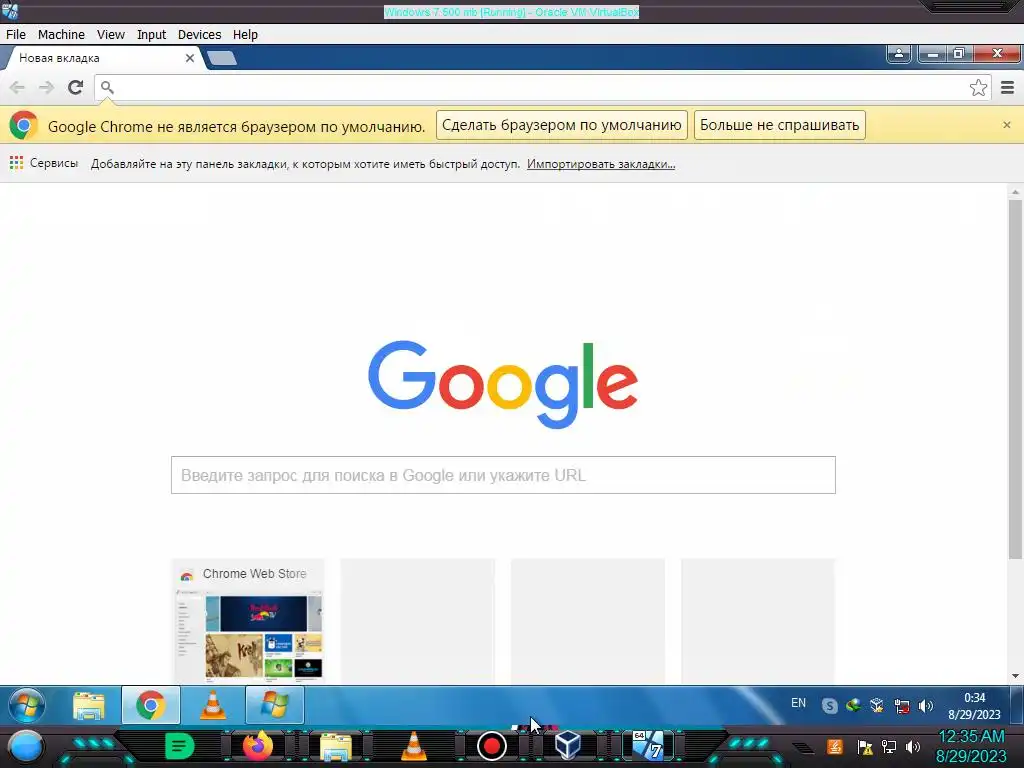Image resolution: width=1024 pixels, height=768 pixels.
Task: Click scrollbar down arrow
Action: (1015, 676)
